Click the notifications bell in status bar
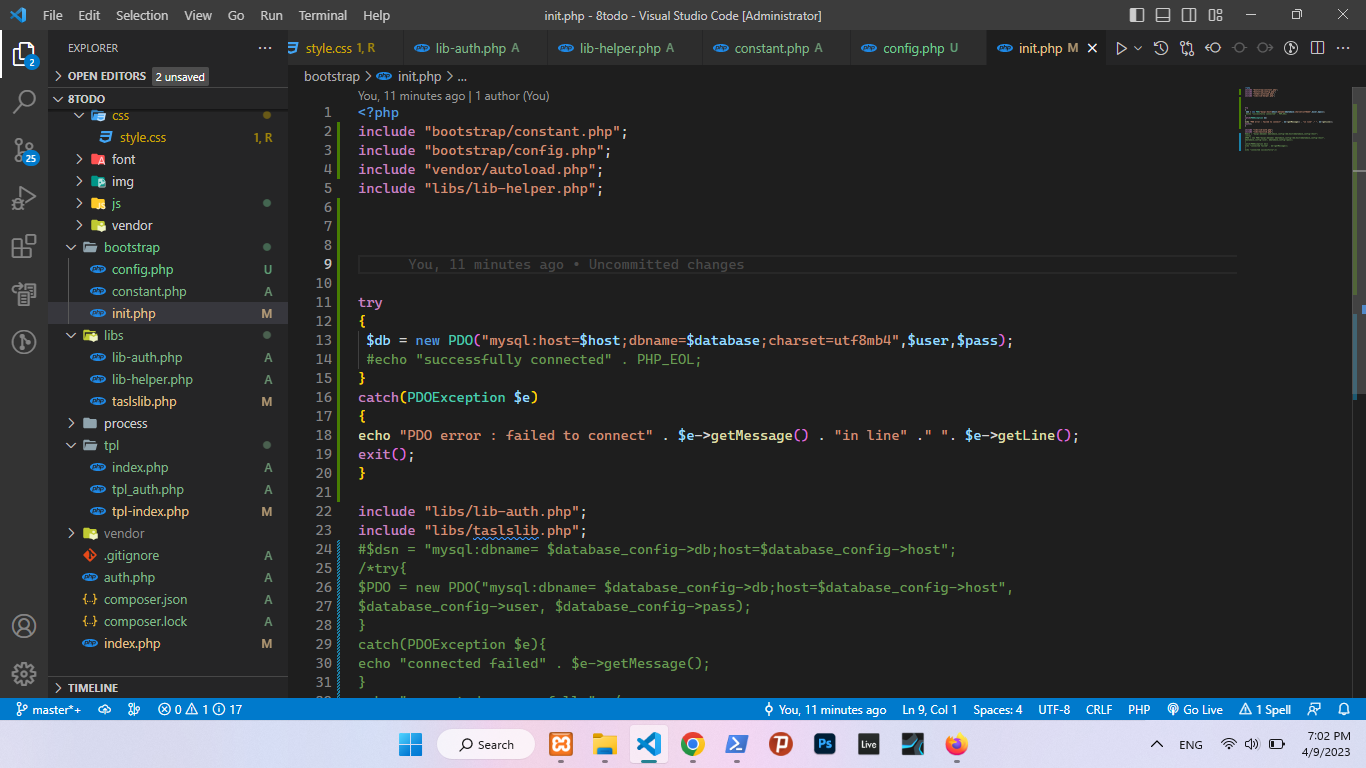 click(x=1345, y=709)
